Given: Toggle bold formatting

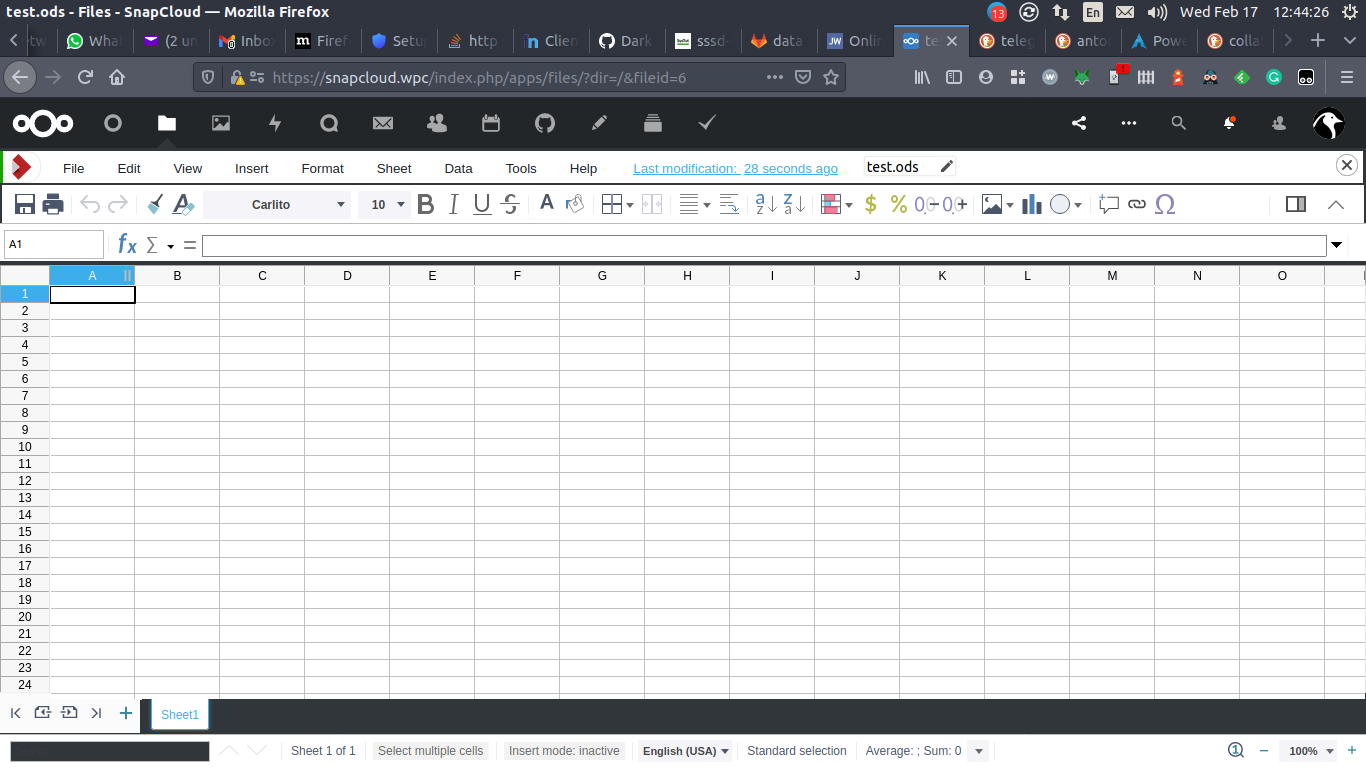Looking at the screenshot, I should (x=426, y=205).
